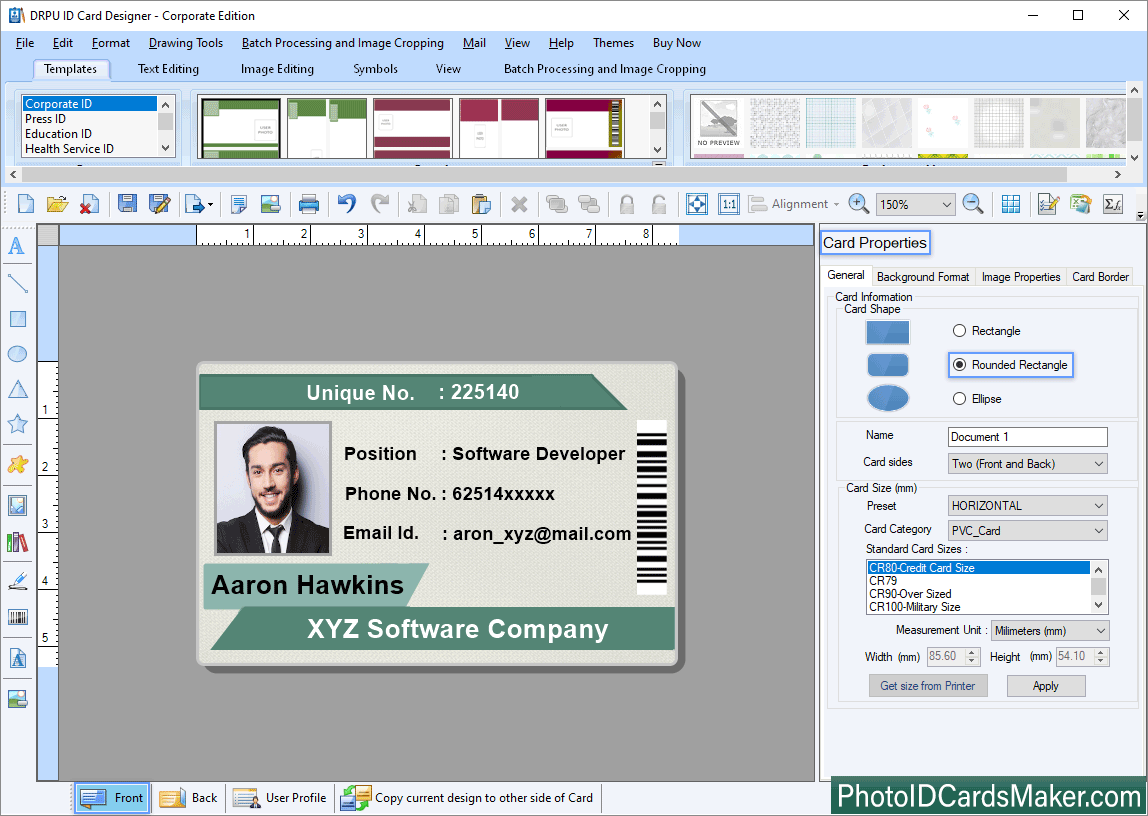
Task: Open the Themes menu
Action: pos(613,43)
